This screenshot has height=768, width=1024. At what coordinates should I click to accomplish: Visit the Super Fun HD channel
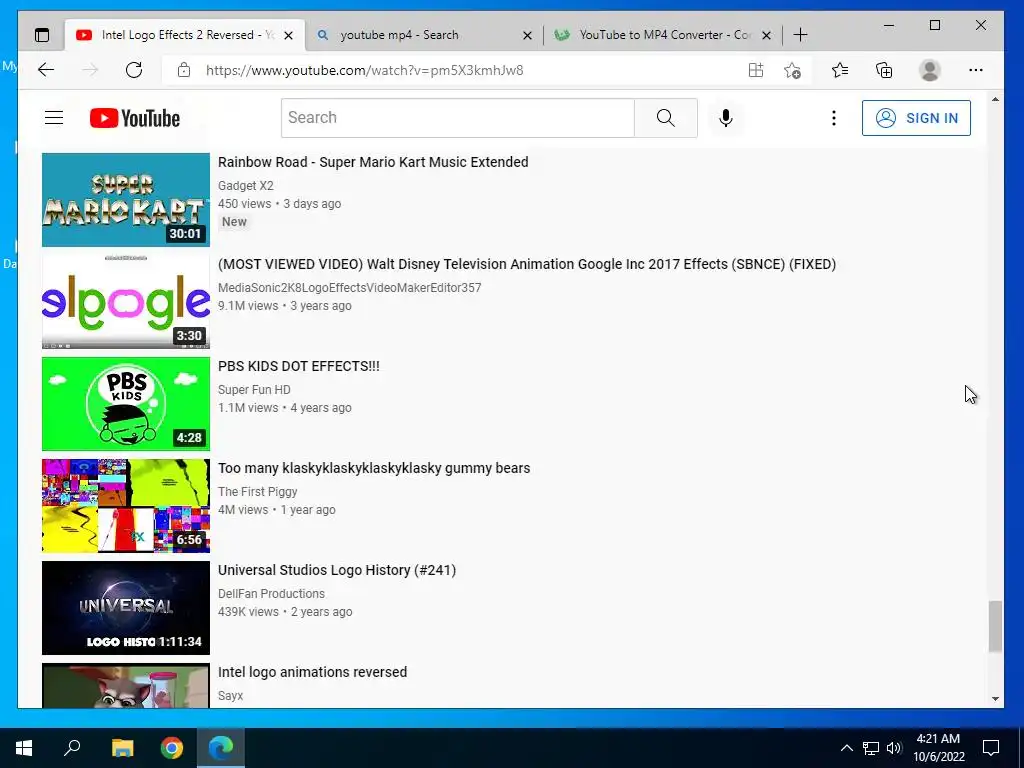coord(254,389)
